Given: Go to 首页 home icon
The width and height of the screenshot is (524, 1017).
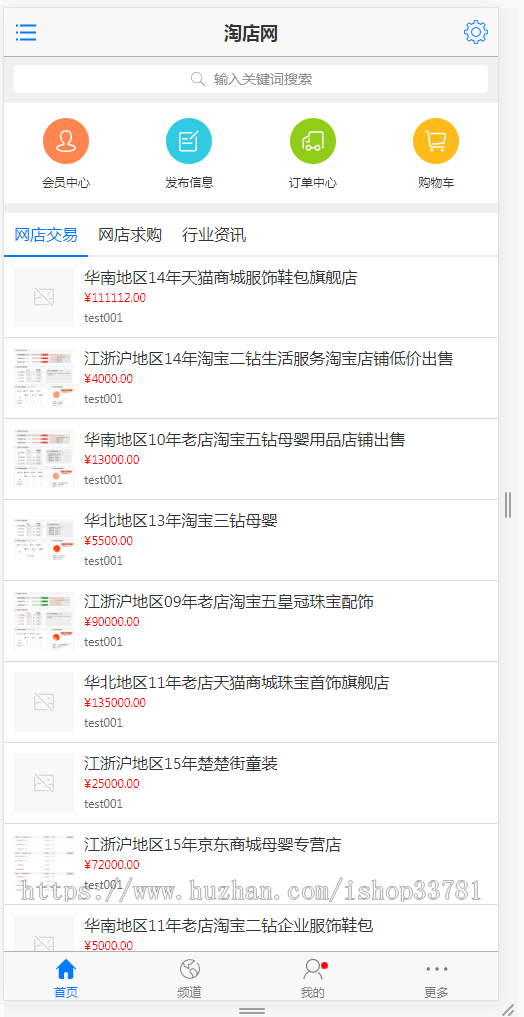Looking at the screenshot, I should (x=66, y=969).
